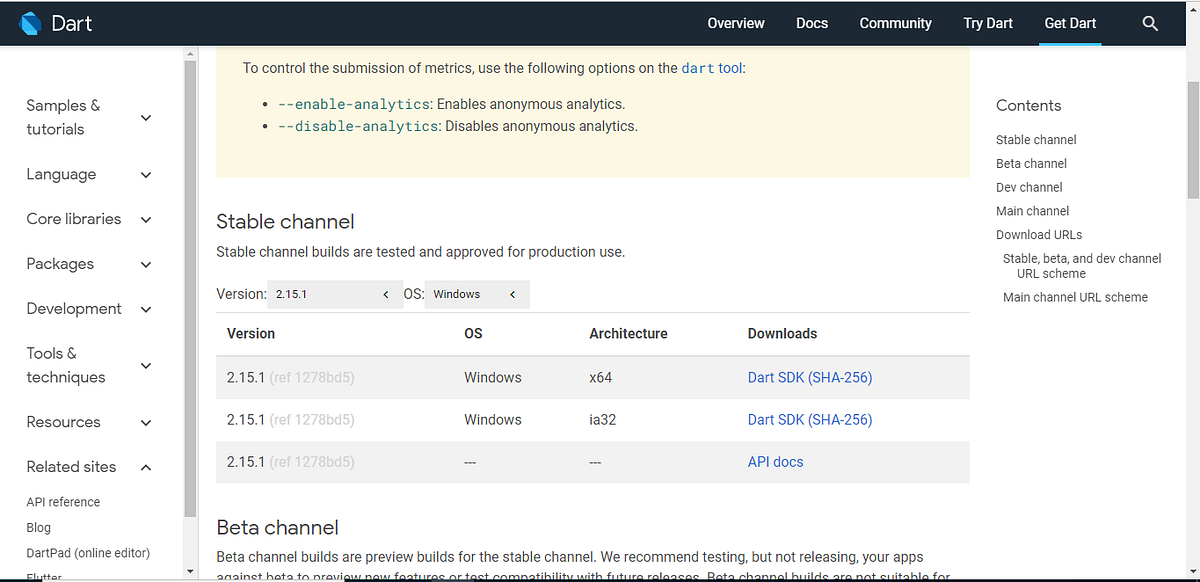Expand Core libraries chevron arrow
Viewport: 1200px width, 582px height.
click(x=146, y=219)
